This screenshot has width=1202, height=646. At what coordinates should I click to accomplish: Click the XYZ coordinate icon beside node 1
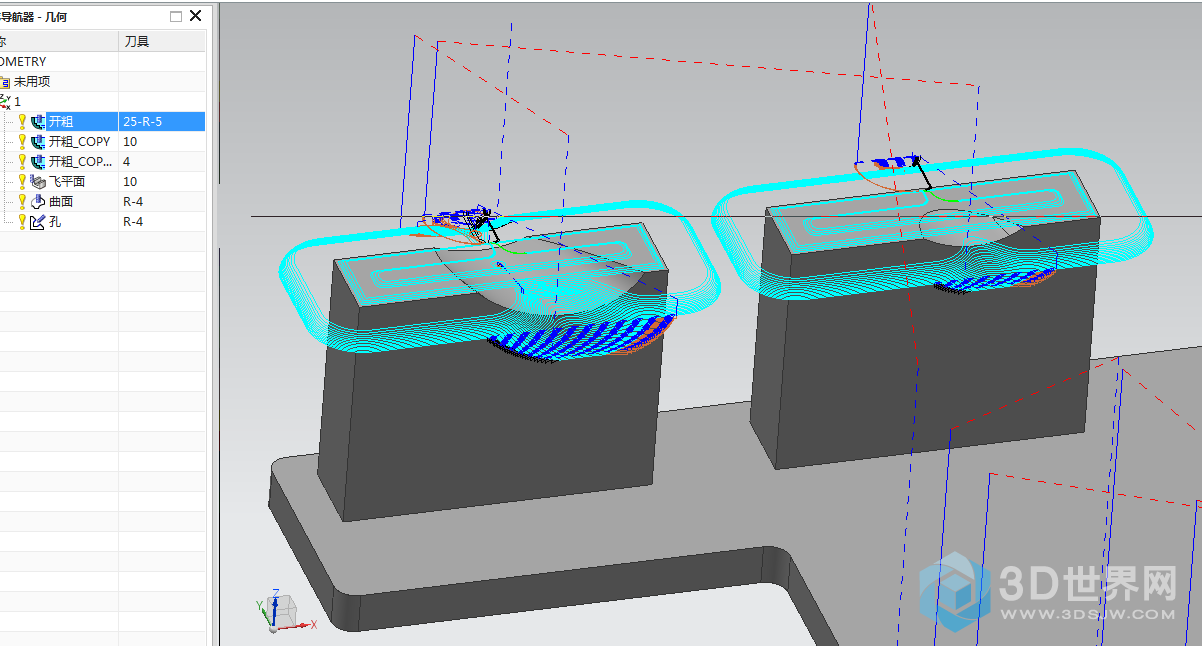pos(5,101)
